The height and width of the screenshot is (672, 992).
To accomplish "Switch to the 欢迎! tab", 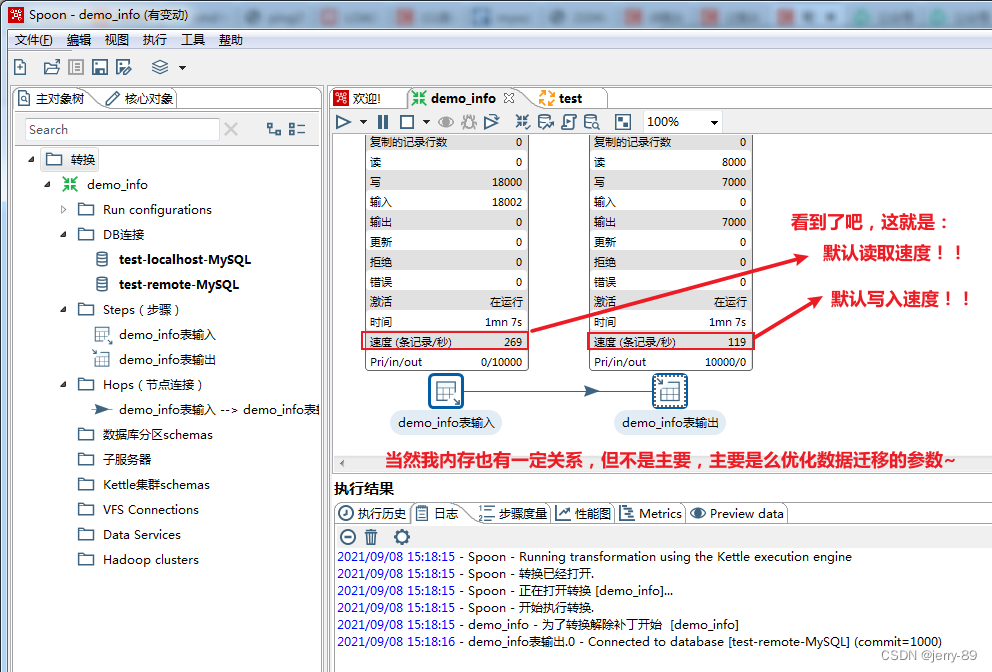I will (361, 98).
